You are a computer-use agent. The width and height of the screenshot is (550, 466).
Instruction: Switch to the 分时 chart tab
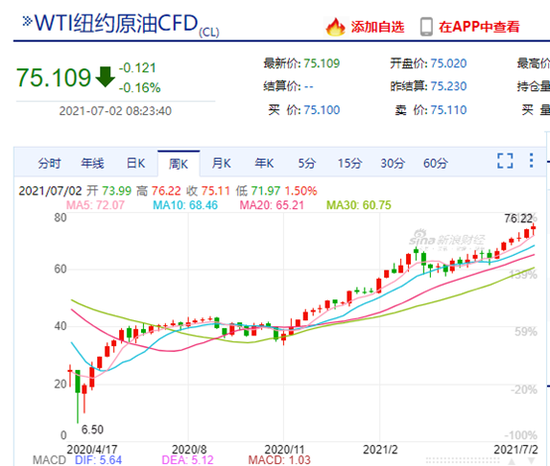click(49, 163)
